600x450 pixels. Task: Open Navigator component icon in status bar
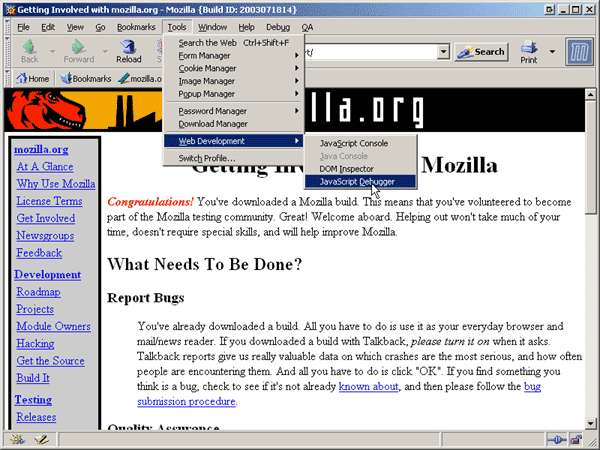pos(18,440)
